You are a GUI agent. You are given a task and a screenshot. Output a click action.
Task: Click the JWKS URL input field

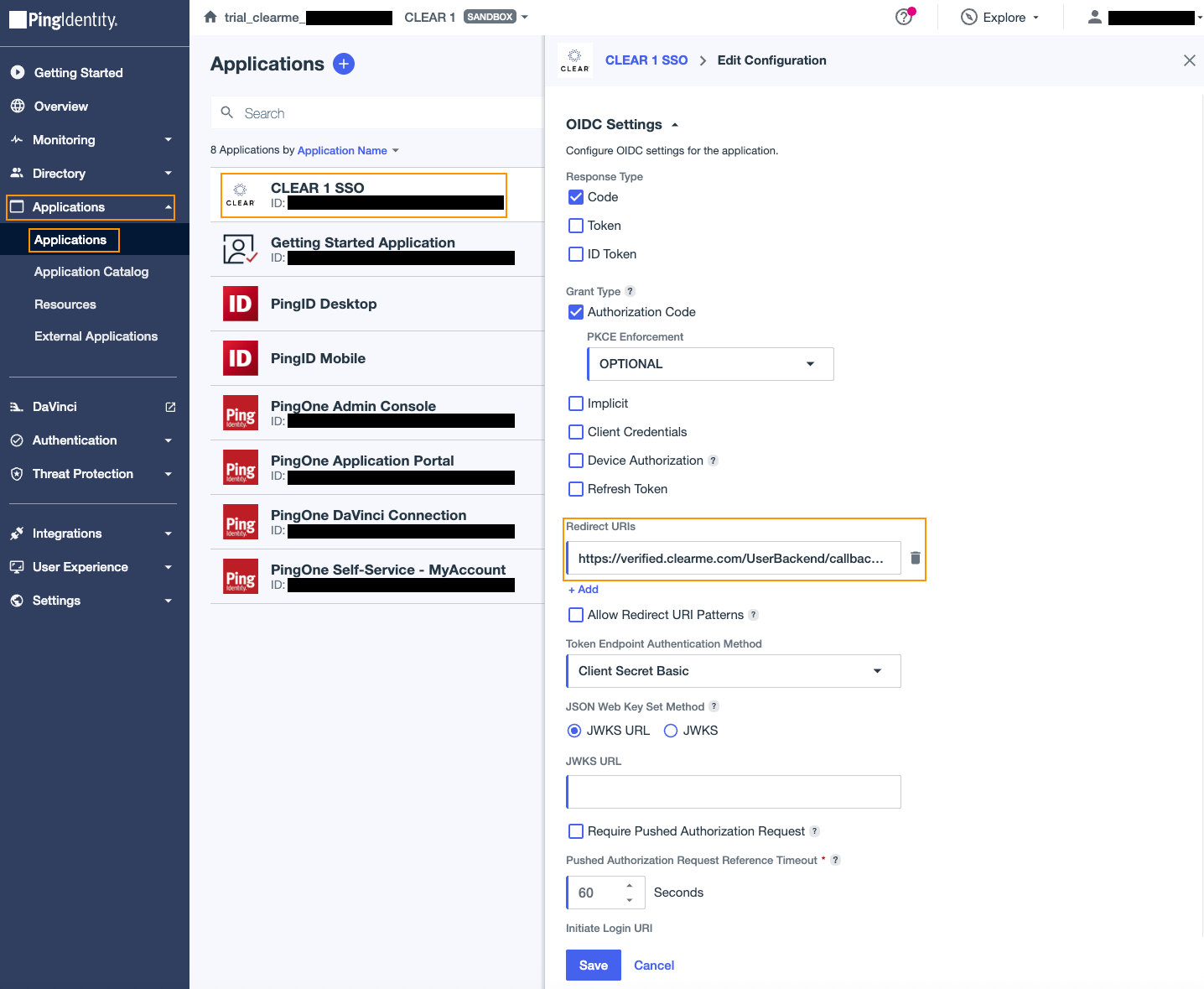tap(734, 792)
